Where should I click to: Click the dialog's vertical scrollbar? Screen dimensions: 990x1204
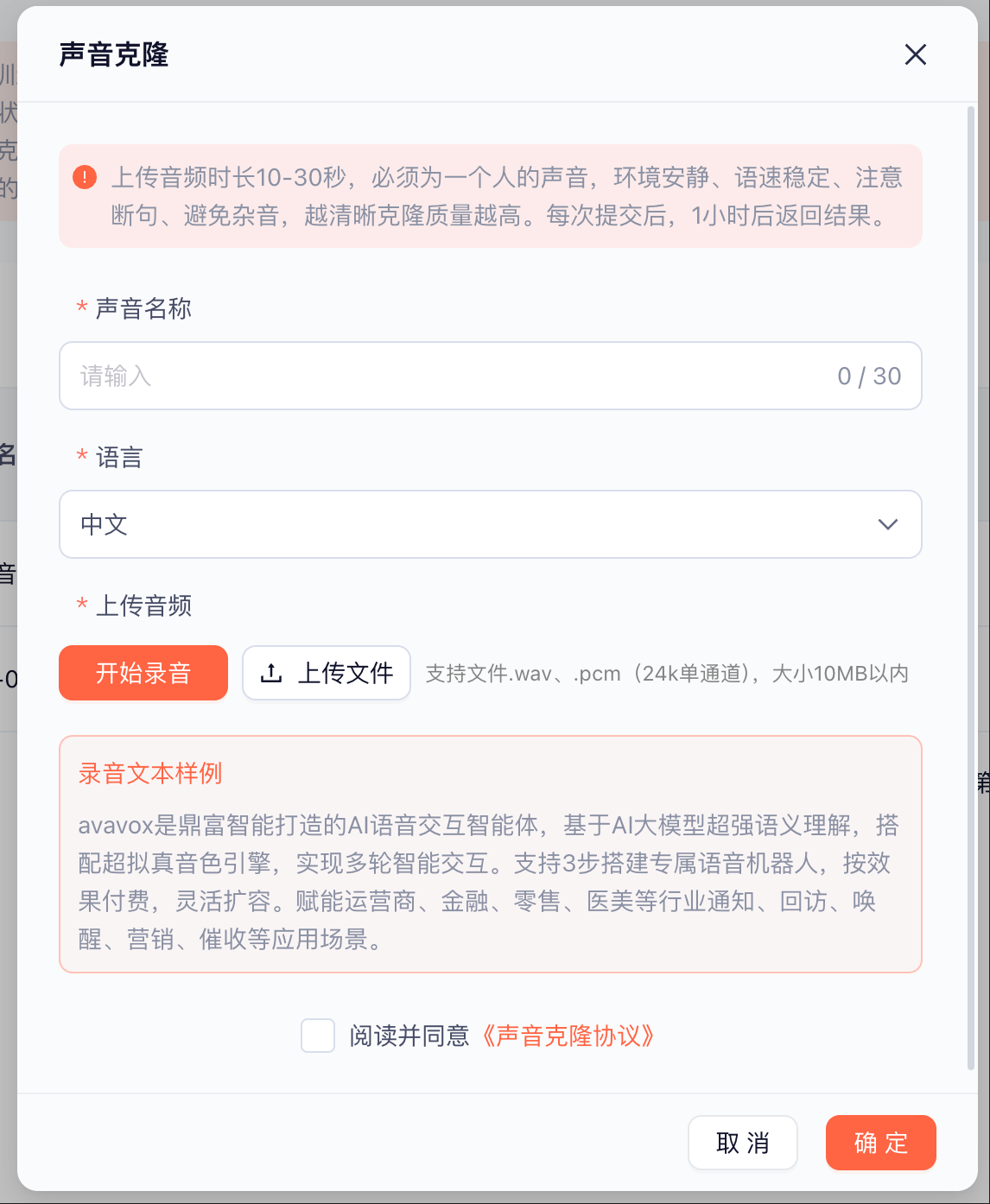click(x=971, y=587)
